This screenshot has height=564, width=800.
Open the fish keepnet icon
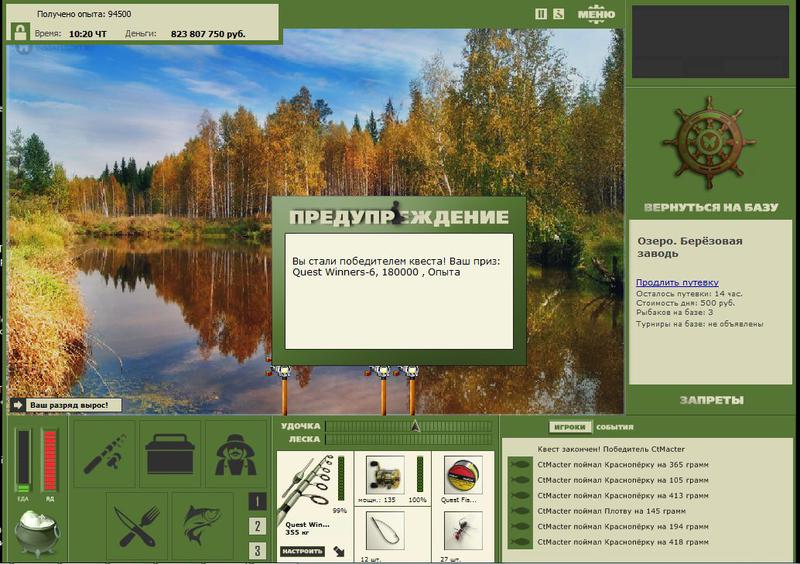tap(203, 526)
